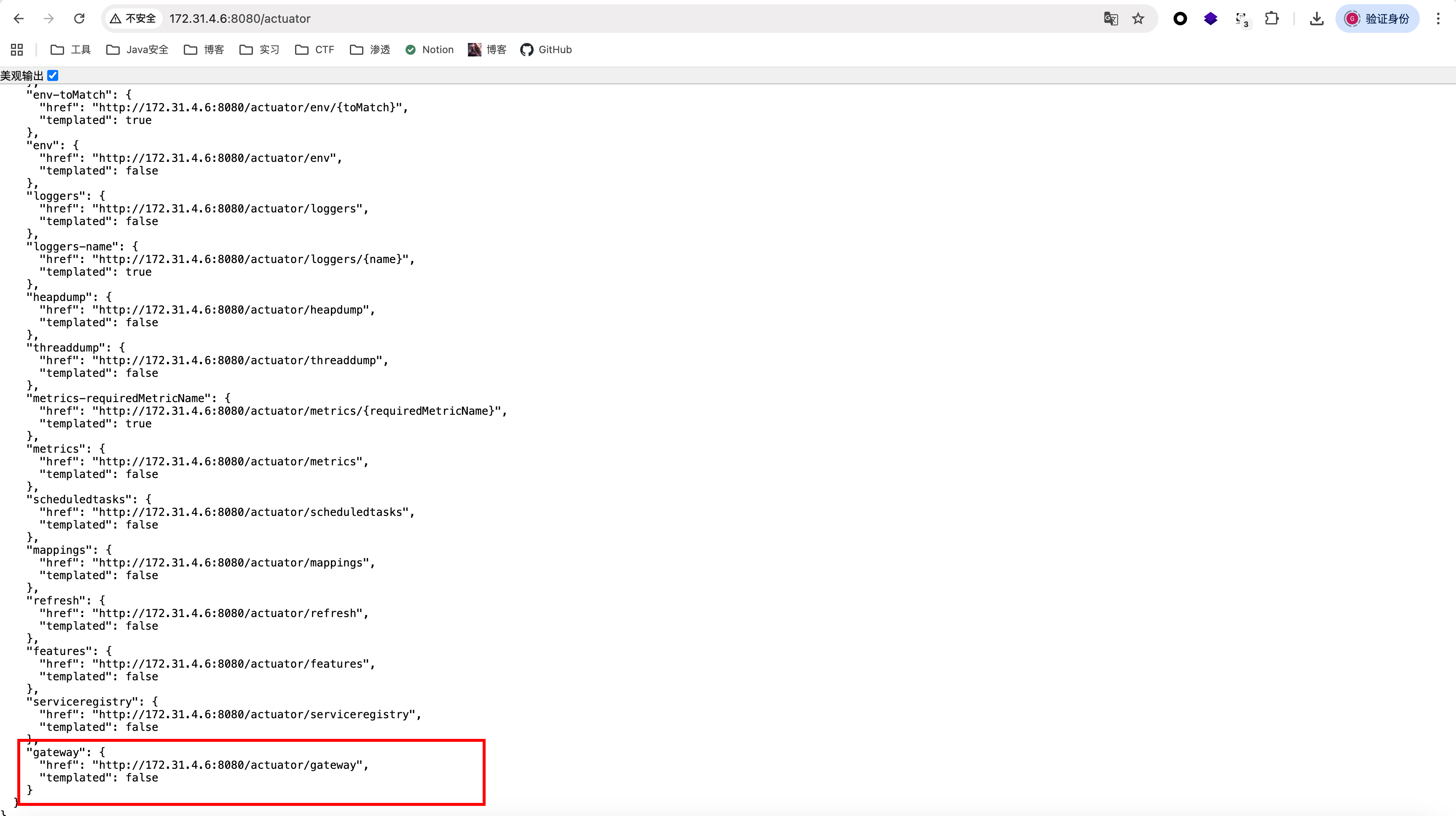Screen dimensions: 1456x816
Task: Open the downloads tray icon
Action: pos(1317,19)
